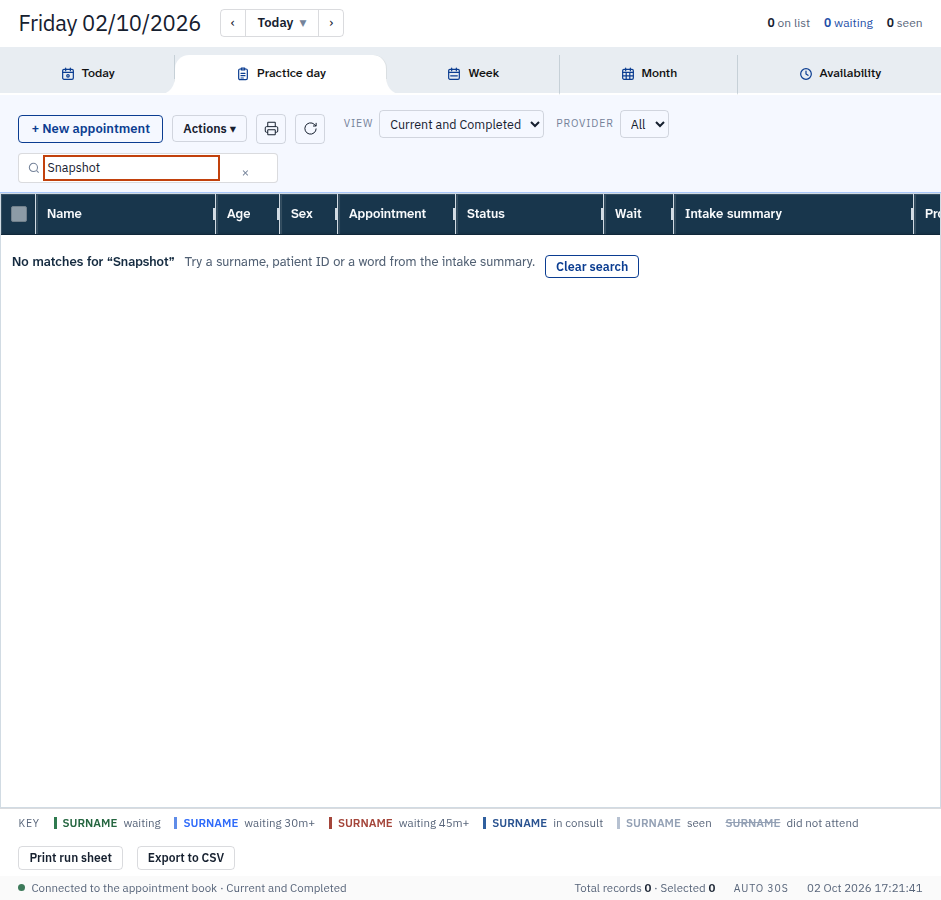Open the Today date dropdown
Viewport: 941px width, 900px height.
(281, 23)
